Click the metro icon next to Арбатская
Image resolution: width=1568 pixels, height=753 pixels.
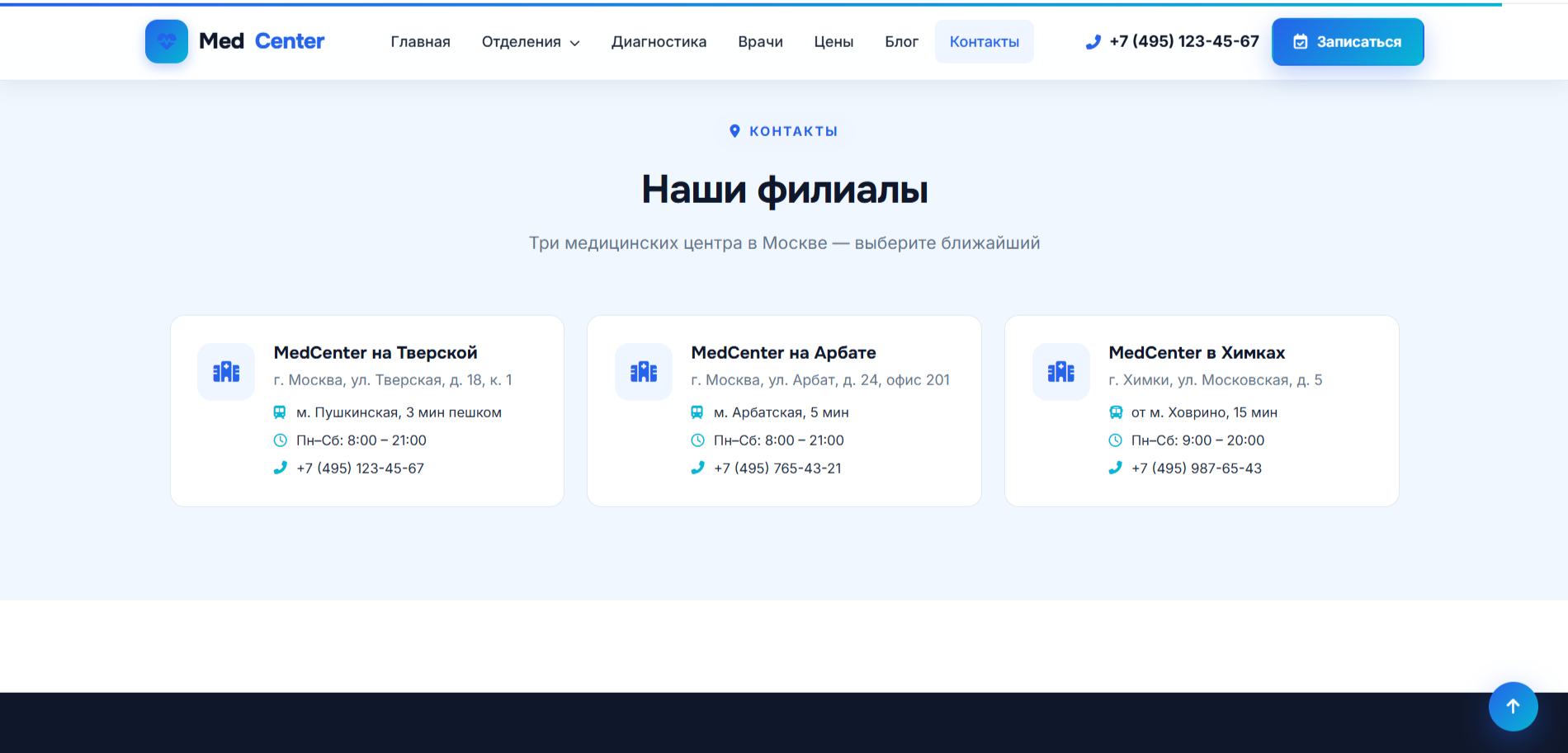697,412
